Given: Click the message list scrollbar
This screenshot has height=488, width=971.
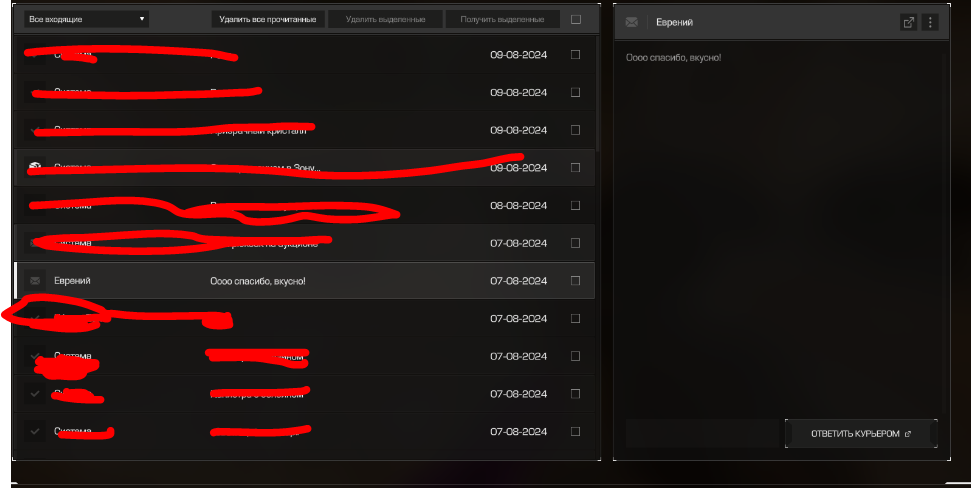Looking at the screenshot, I should click(597, 93).
